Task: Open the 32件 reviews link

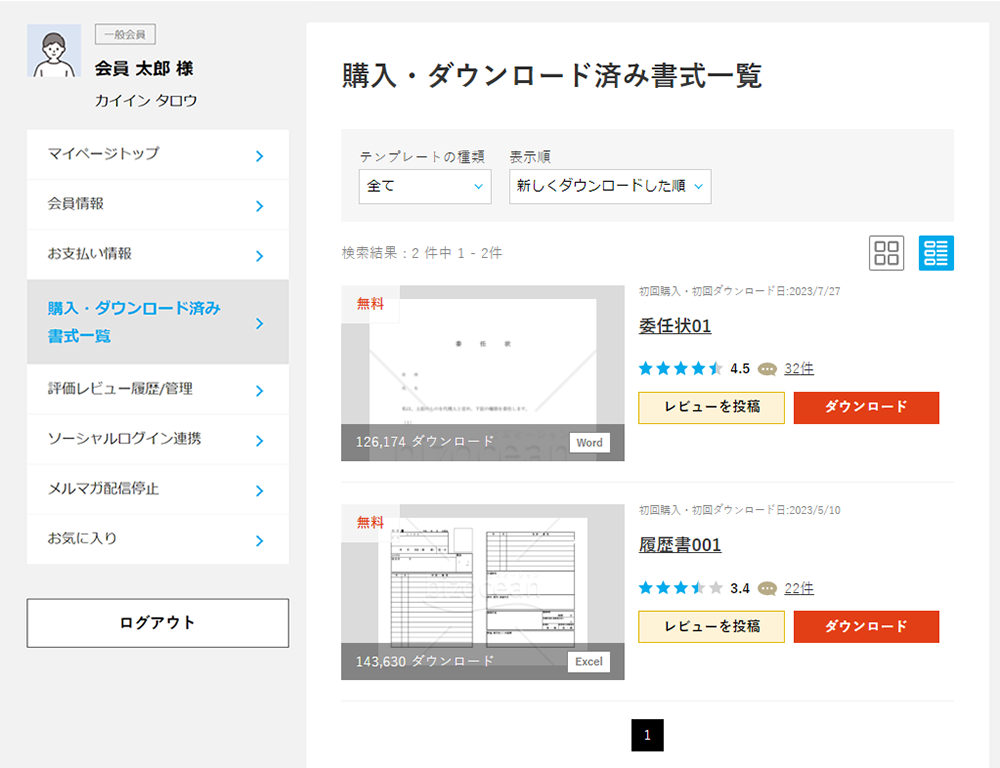Action: tap(799, 369)
